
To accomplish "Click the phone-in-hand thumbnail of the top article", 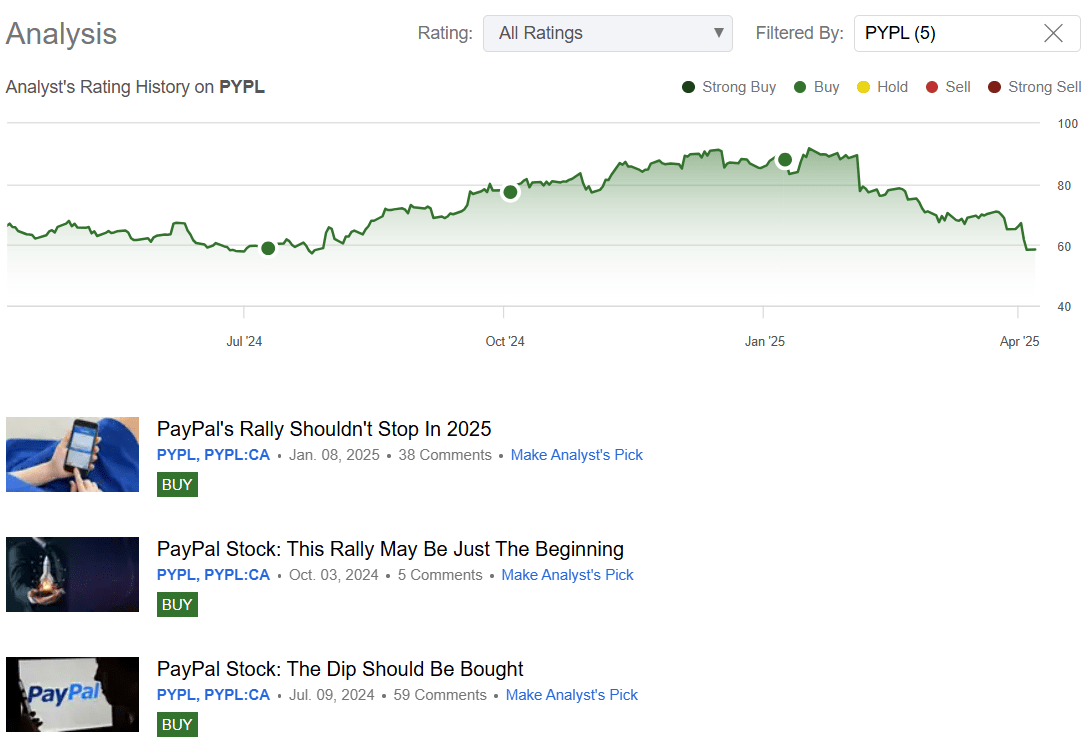I will (72, 454).
